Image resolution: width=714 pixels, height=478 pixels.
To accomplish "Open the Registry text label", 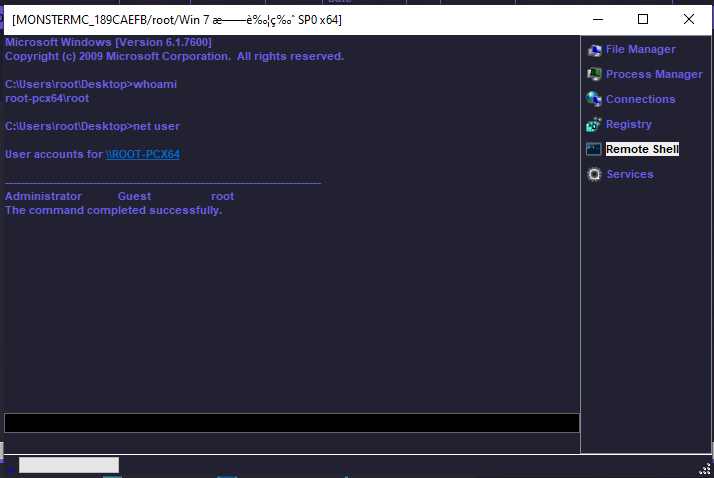I will pos(628,125).
